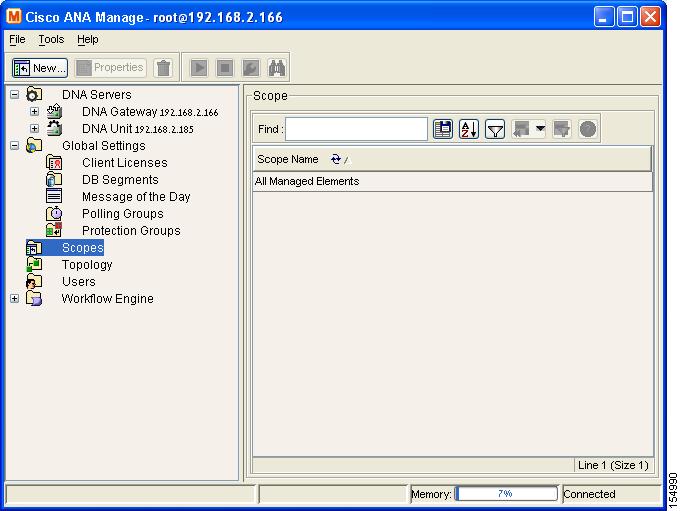Select DNA Unit 192.168.2.185 entry
This screenshot has width=680, height=511.
(x=138, y=129)
